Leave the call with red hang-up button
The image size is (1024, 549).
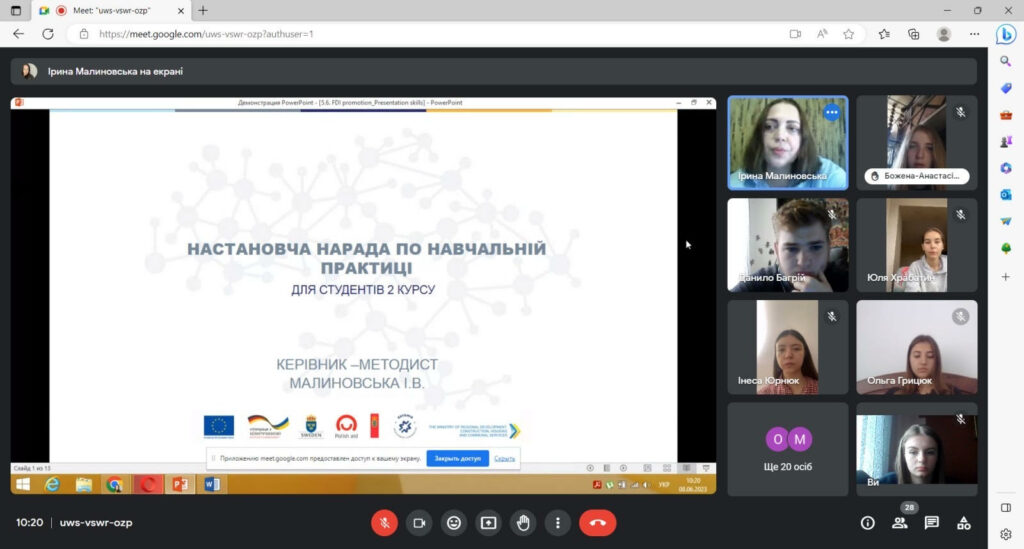[x=598, y=522]
